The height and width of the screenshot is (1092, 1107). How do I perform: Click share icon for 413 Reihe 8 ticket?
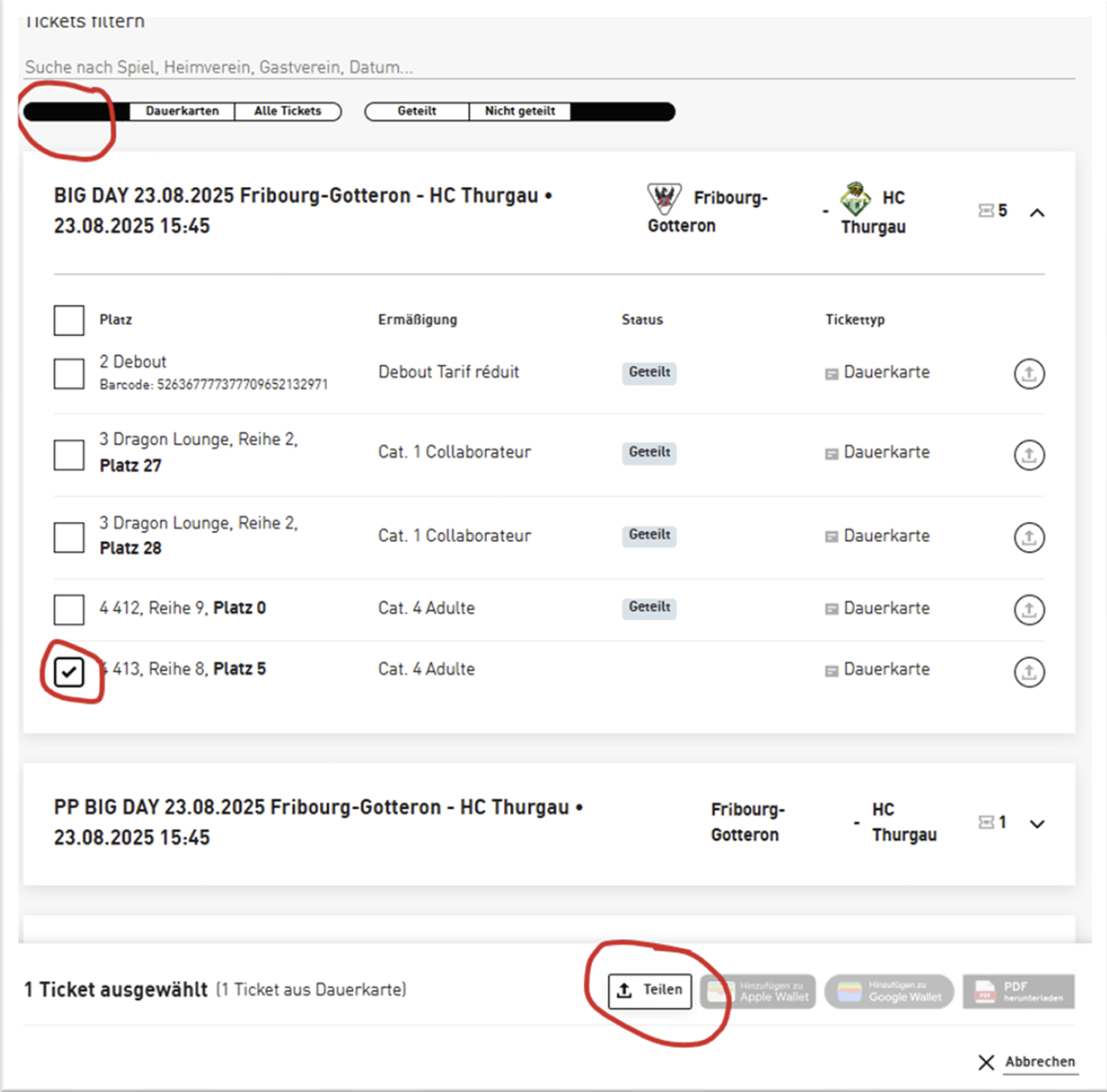[1028, 672]
